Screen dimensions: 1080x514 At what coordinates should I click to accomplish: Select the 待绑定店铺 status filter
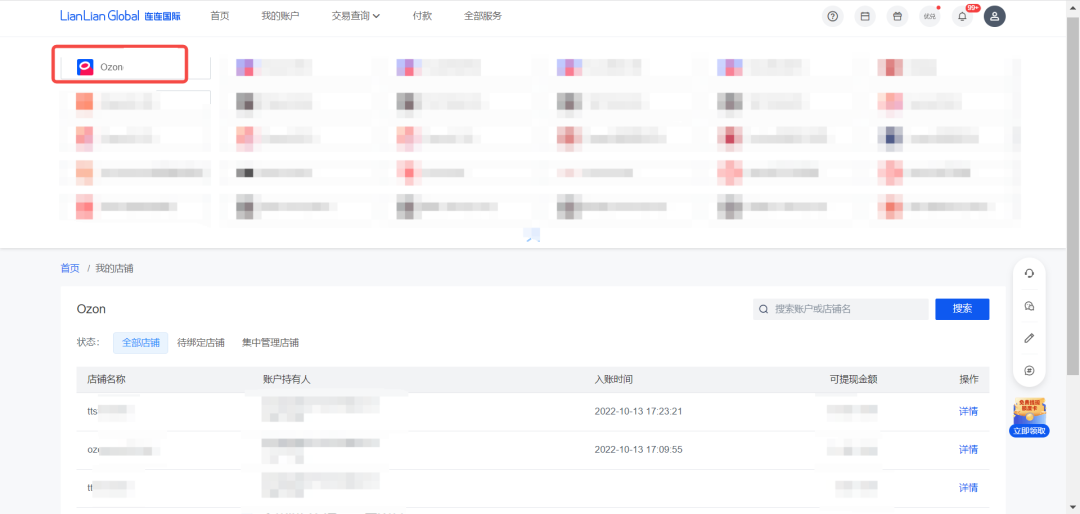[200, 342]
